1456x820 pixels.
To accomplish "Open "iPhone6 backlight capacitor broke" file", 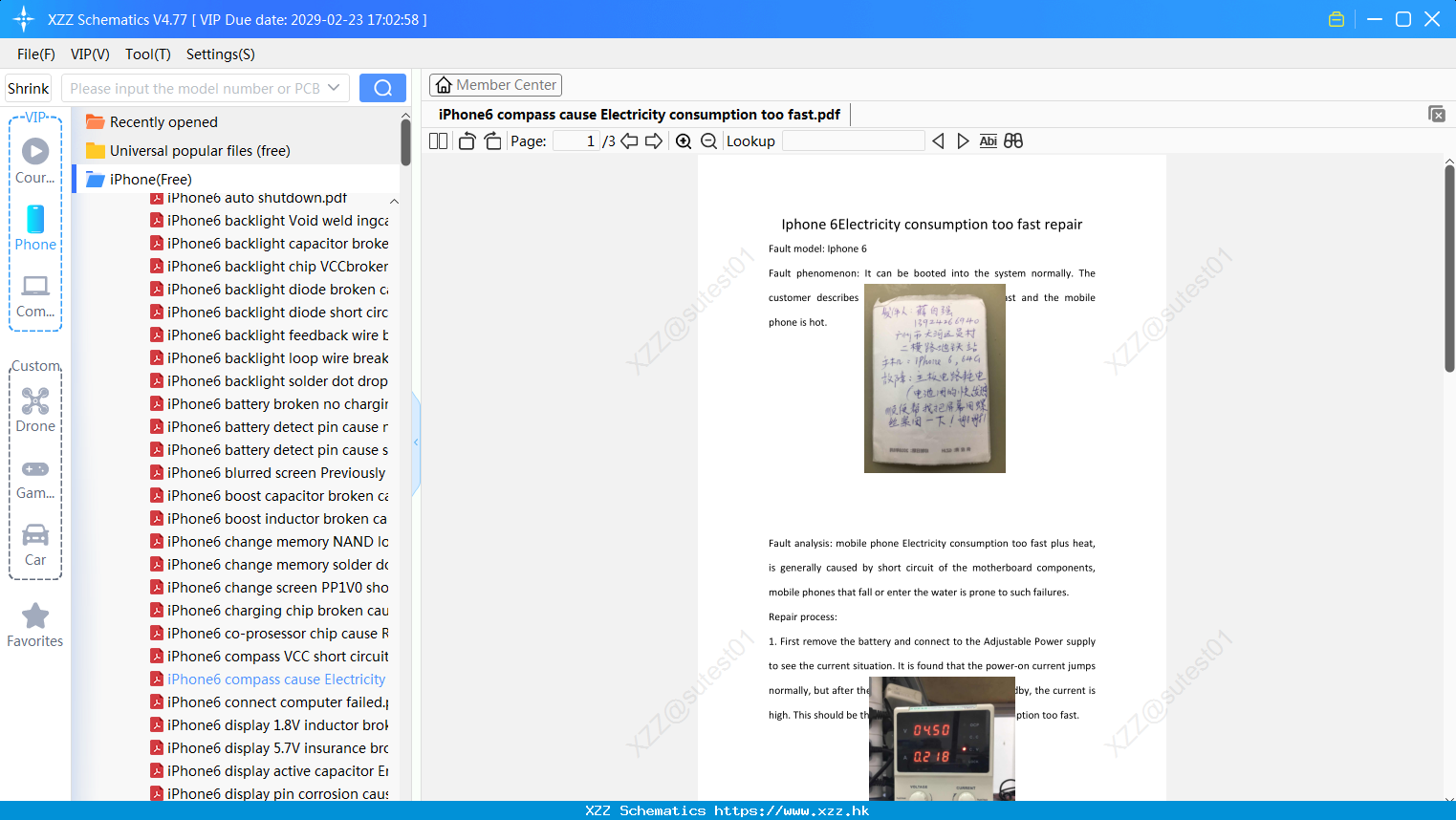I will [270, 244].
